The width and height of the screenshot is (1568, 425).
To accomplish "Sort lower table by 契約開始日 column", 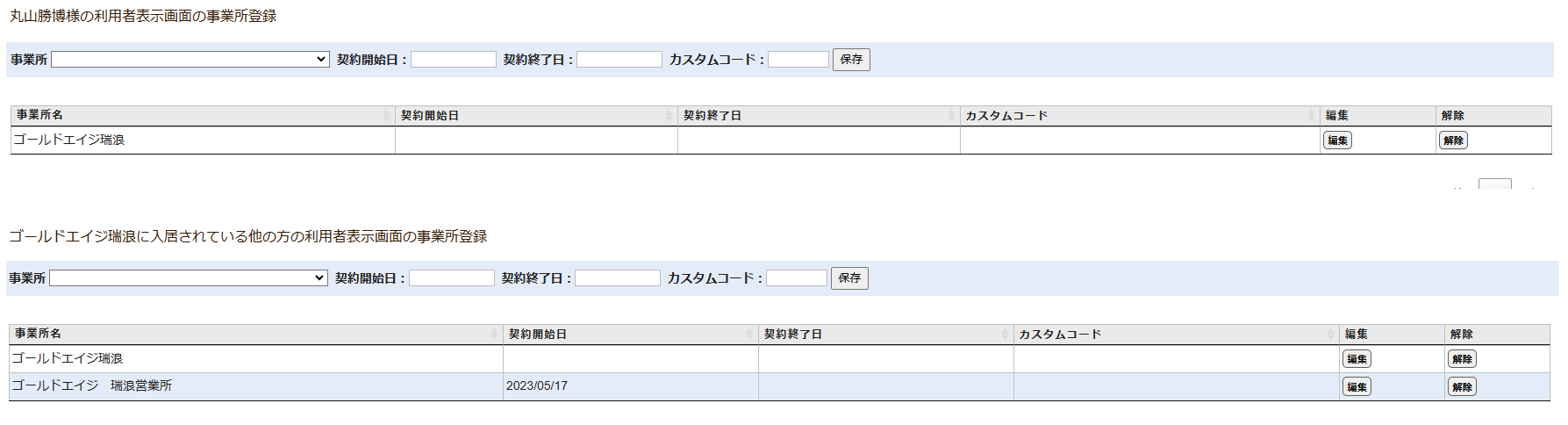I will pyautogui.click(x=629, y=335).
